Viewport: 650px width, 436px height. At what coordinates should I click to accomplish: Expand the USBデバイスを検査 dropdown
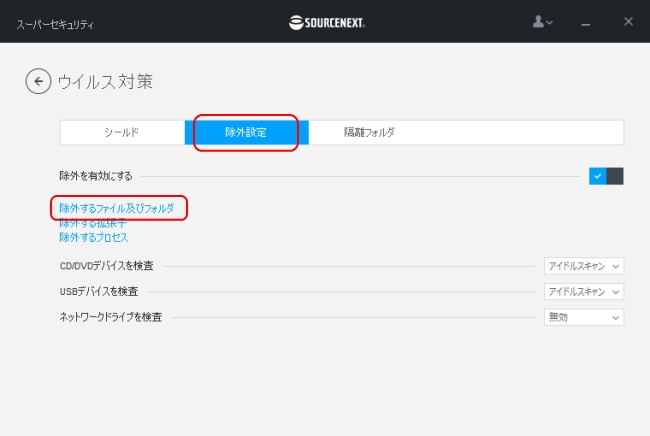pyautogui.click(x=584, y=292)
